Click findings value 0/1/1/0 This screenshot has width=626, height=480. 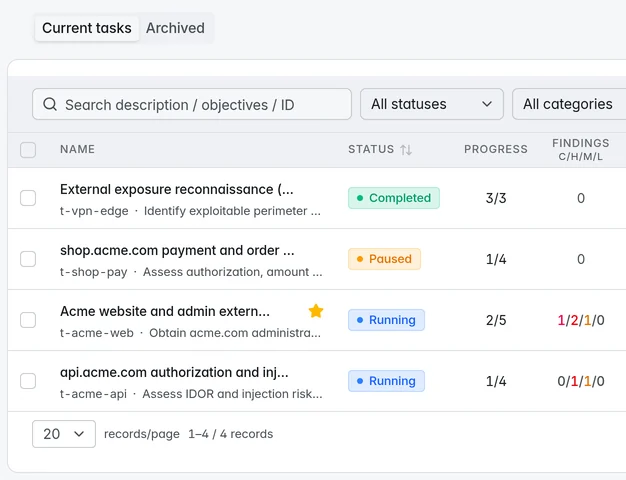click(x=581, y=381)
